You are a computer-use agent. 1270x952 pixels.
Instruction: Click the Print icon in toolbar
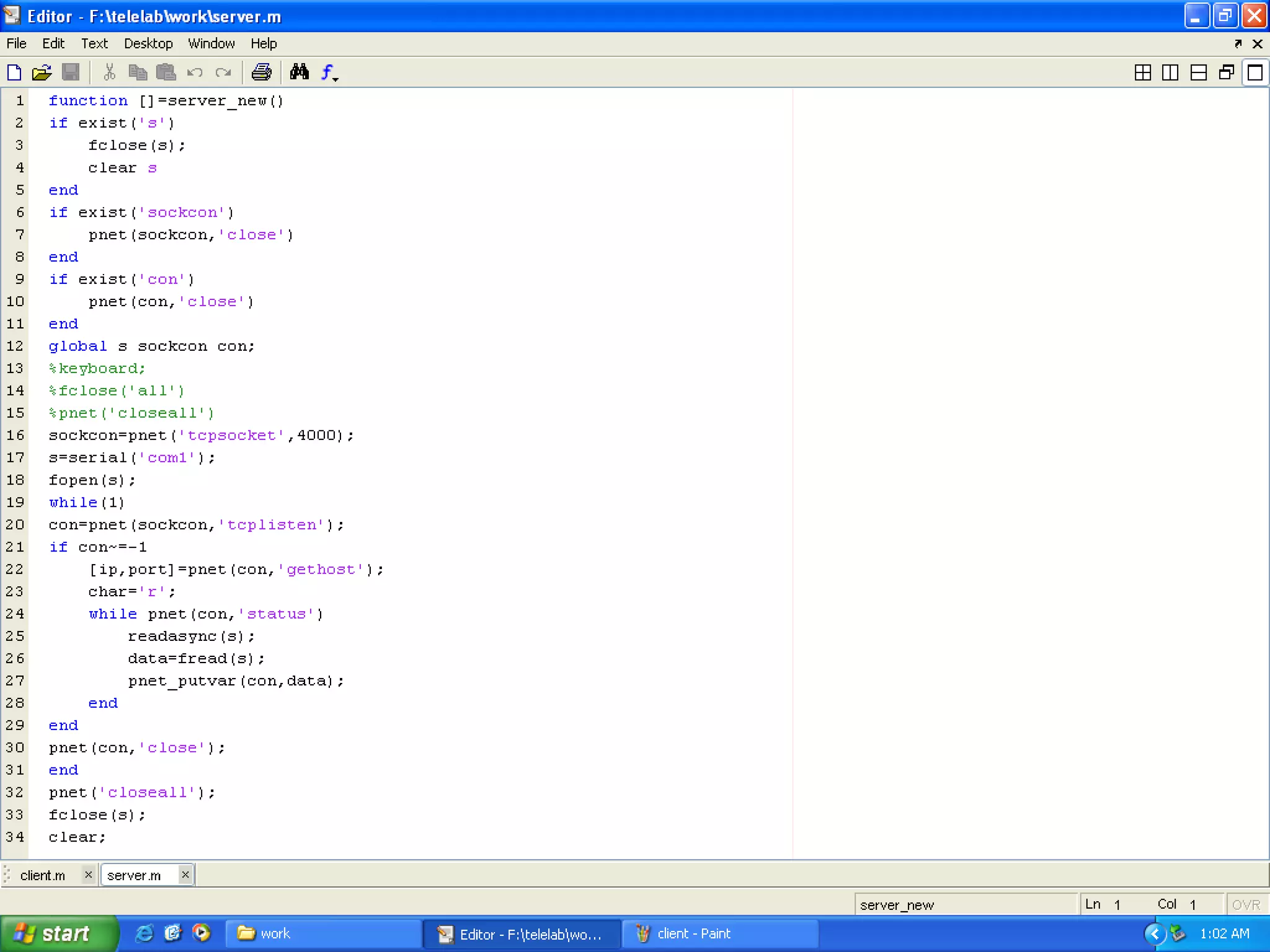tap(261, 73)
